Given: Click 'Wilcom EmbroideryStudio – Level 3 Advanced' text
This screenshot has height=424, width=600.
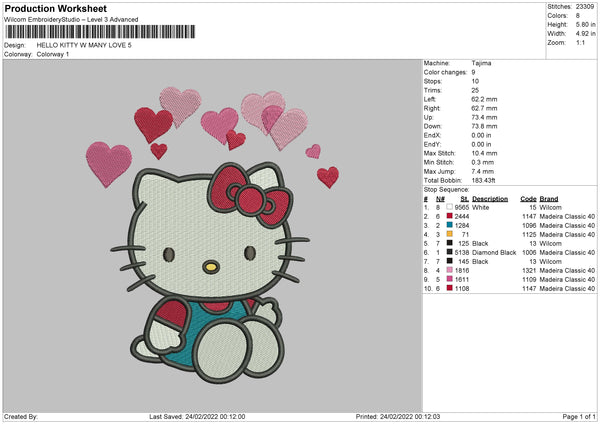Looking at the screenshot, I should (71, 20).
